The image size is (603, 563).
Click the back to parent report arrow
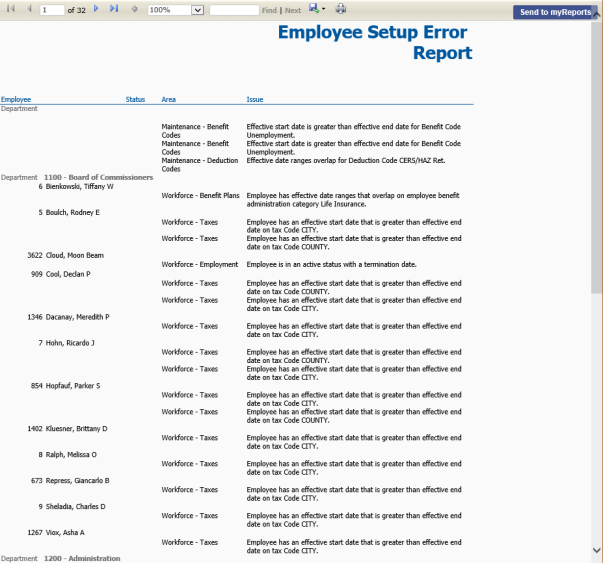pyautogui.click(x=134, y=9)
